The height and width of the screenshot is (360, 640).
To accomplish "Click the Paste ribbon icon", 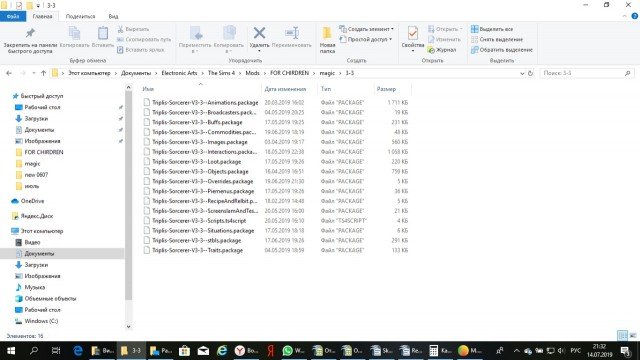I will point(103,33).
